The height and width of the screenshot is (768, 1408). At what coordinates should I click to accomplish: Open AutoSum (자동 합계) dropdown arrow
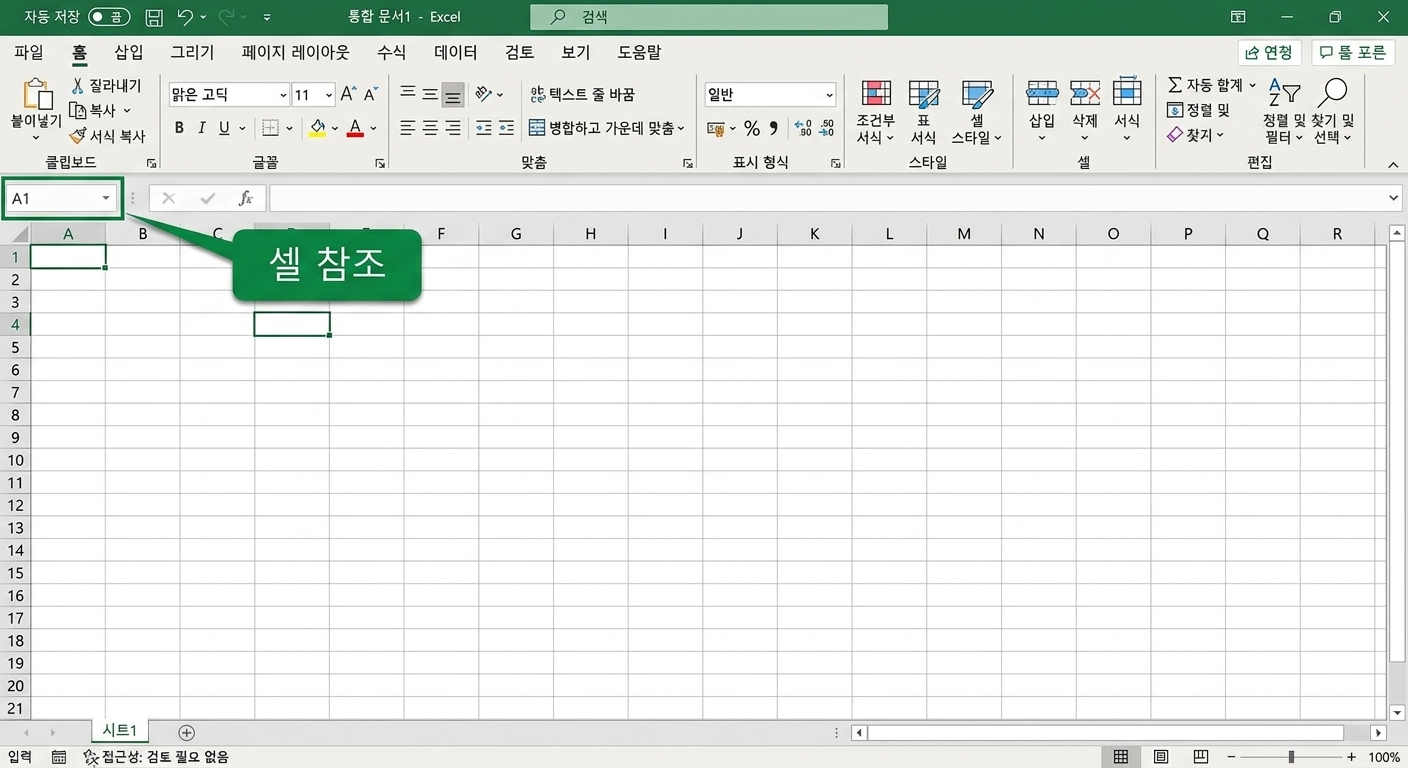click(x=1252, y=85)
